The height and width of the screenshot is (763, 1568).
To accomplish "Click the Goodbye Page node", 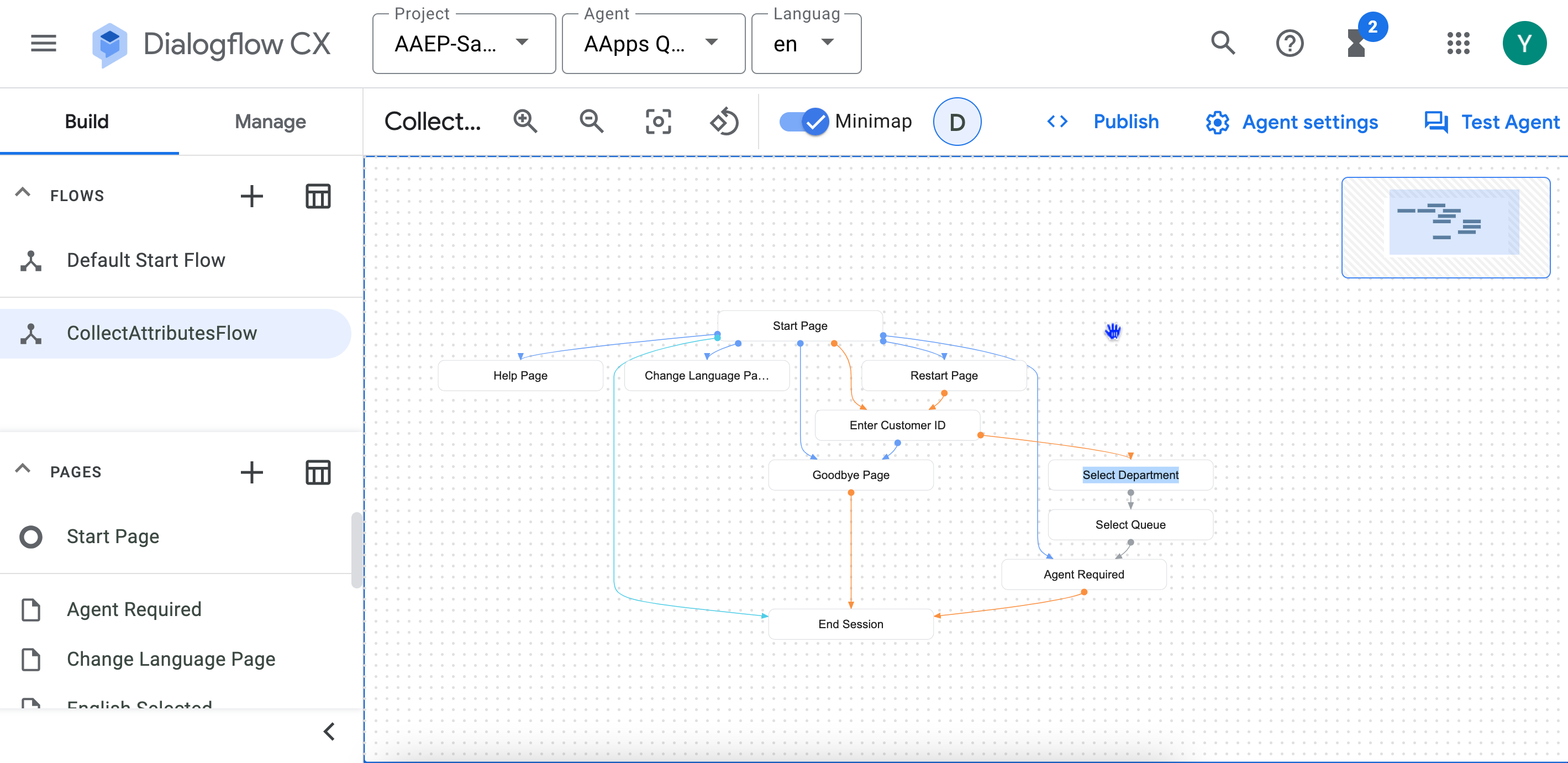I will point(850,475).
